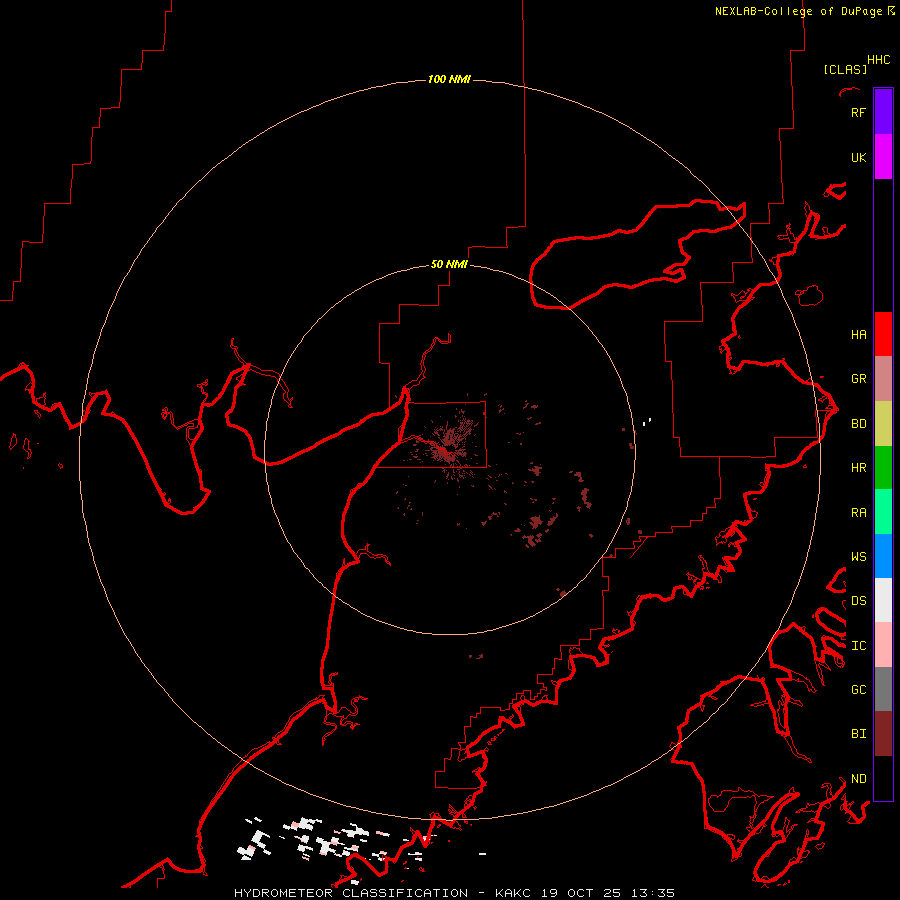Select the GC gray legend swatch

pyautogui.click(x=883, y=689)
